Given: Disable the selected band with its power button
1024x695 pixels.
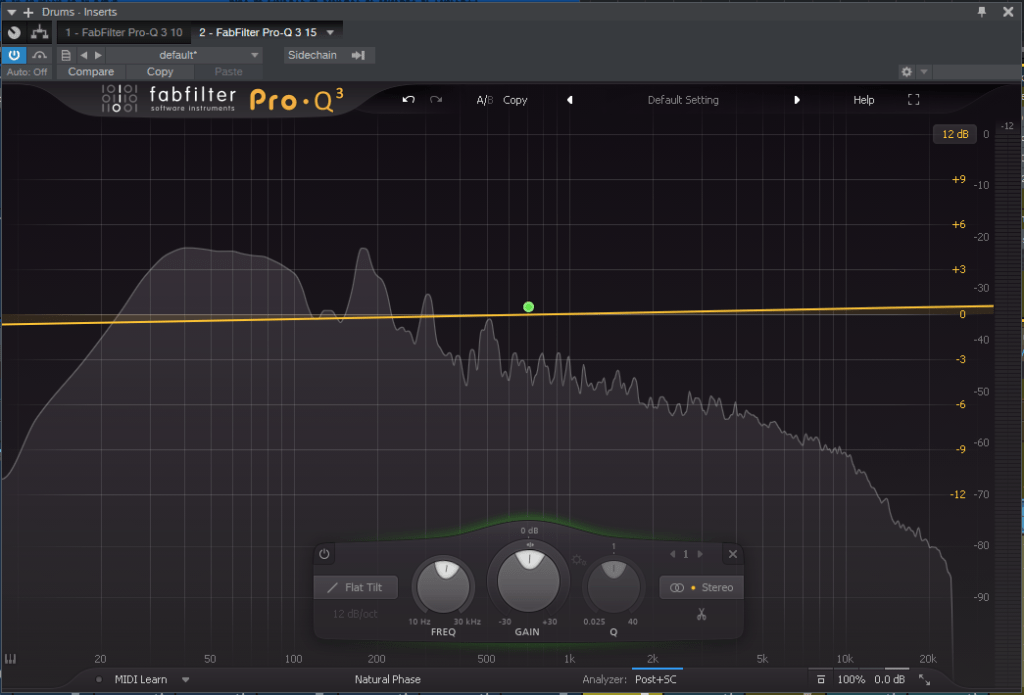Looking at the screenshot, I should pos(325,554).
